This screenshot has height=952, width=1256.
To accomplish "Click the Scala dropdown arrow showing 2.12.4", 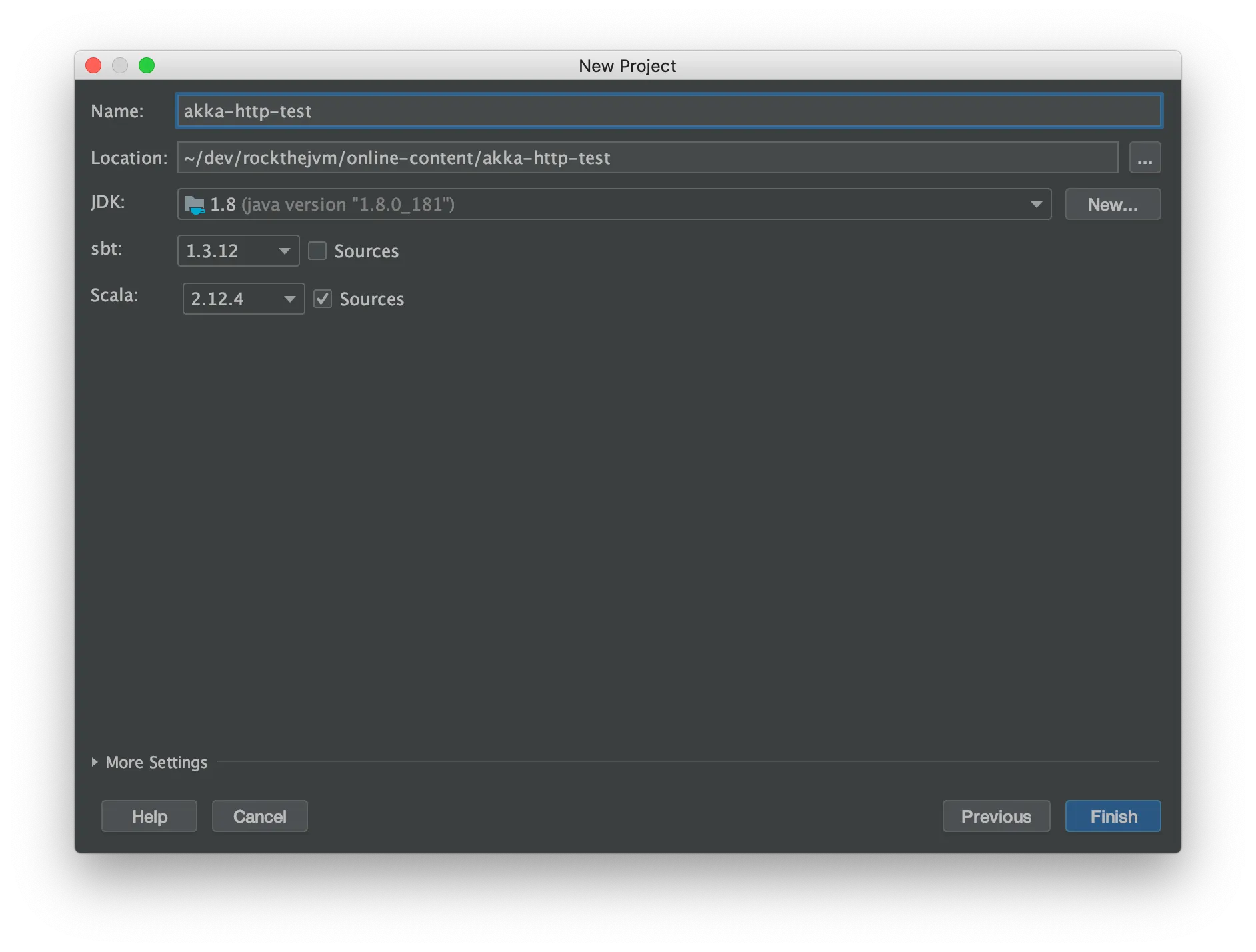I will pyautogui.click(x=289, y=299).
